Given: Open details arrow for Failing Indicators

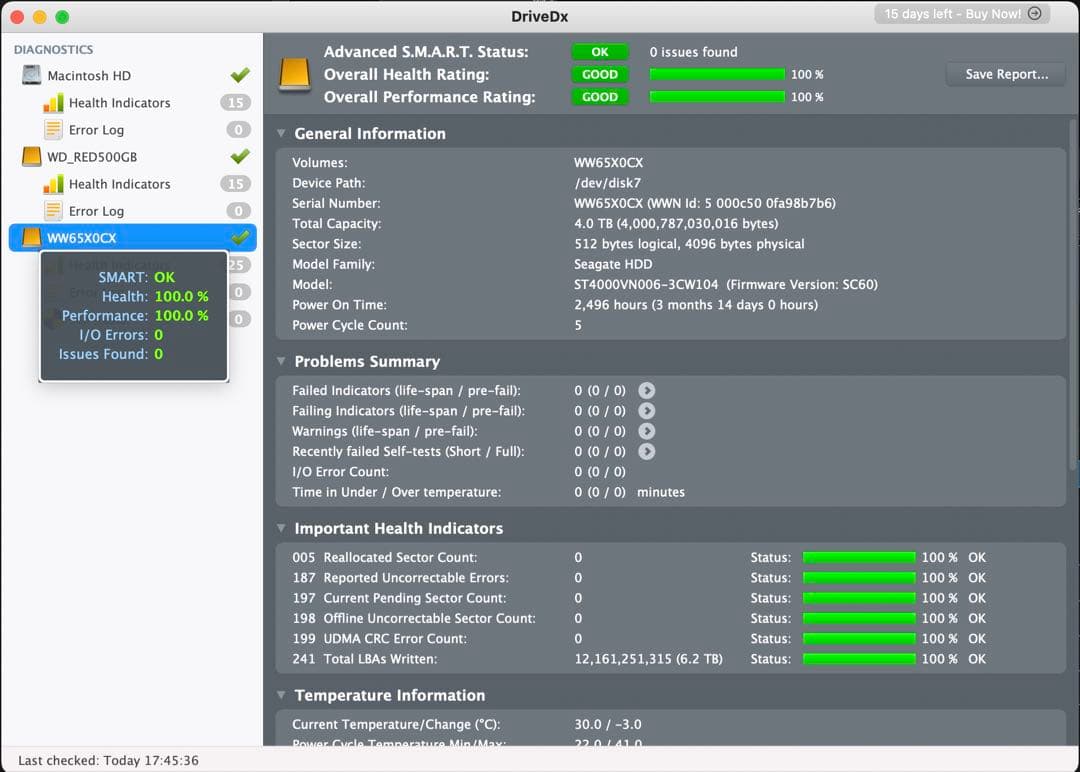Looking at the screenshot, I should 646,410.
